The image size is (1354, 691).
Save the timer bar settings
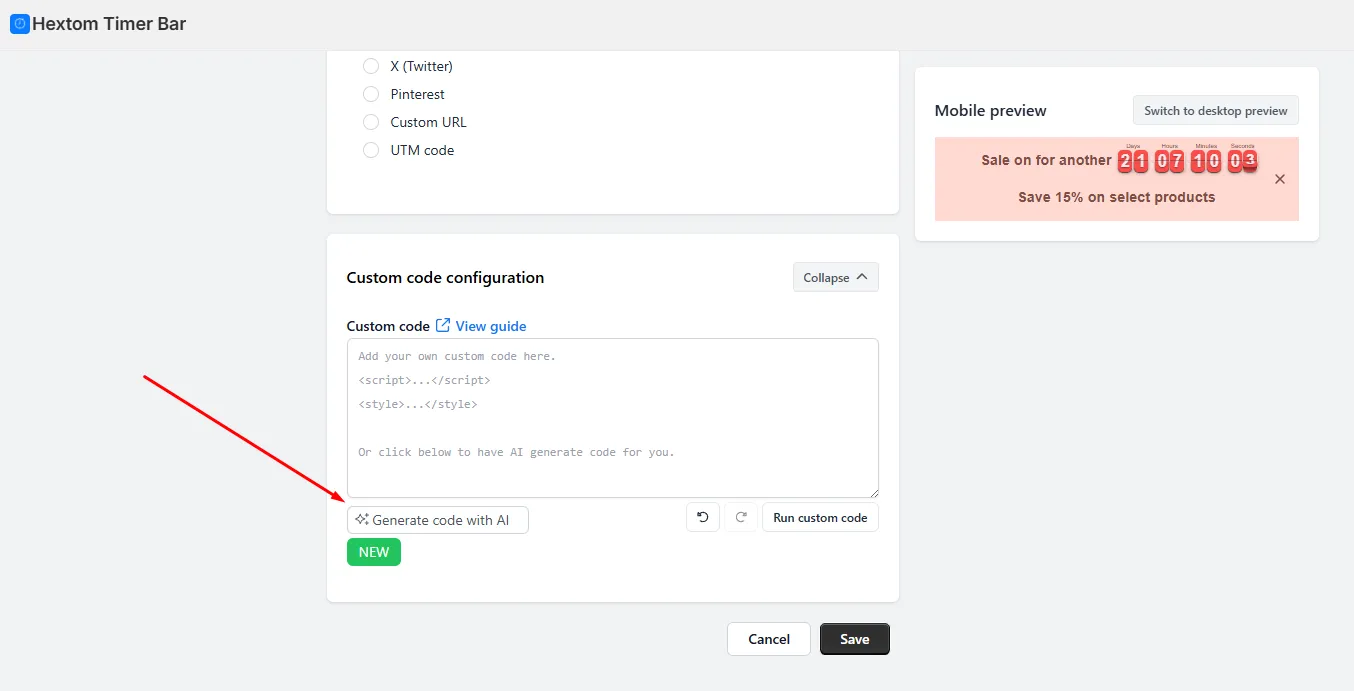point(855,639)
